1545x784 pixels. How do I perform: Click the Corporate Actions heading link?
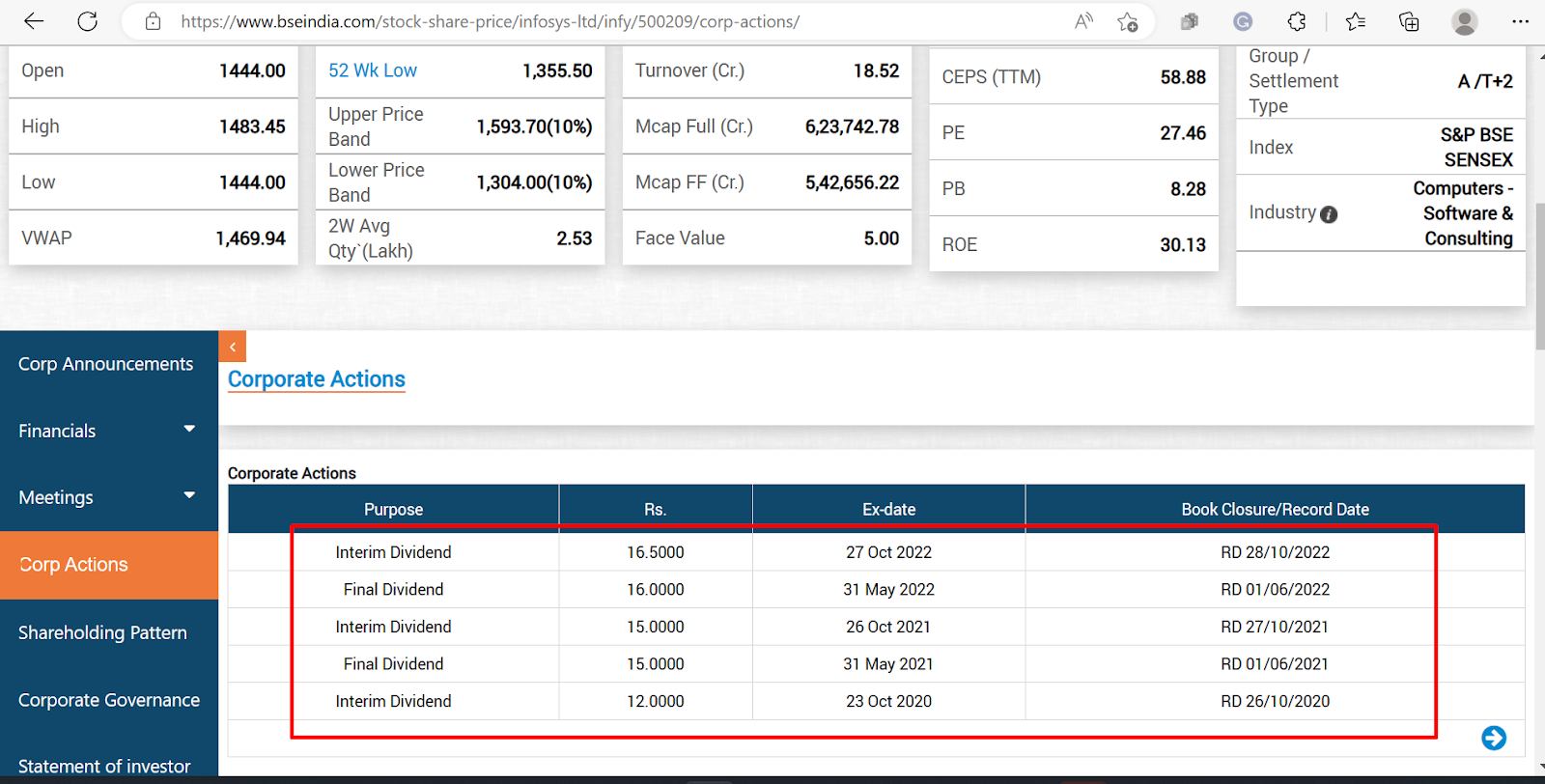pos(317,379)
